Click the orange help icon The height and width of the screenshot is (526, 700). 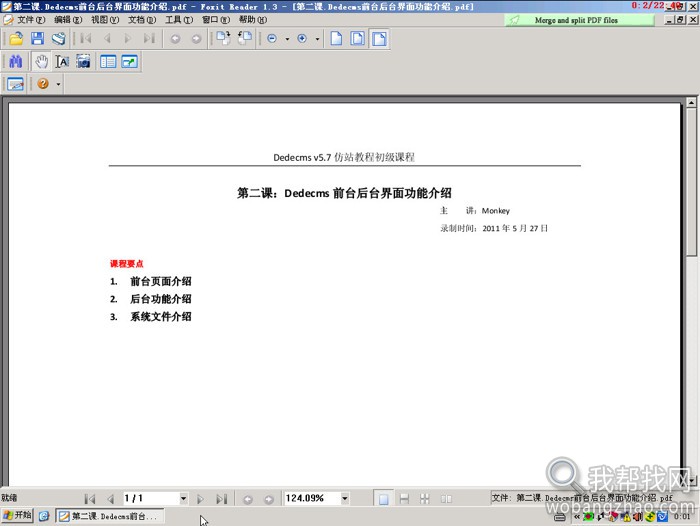click(43, 83)
